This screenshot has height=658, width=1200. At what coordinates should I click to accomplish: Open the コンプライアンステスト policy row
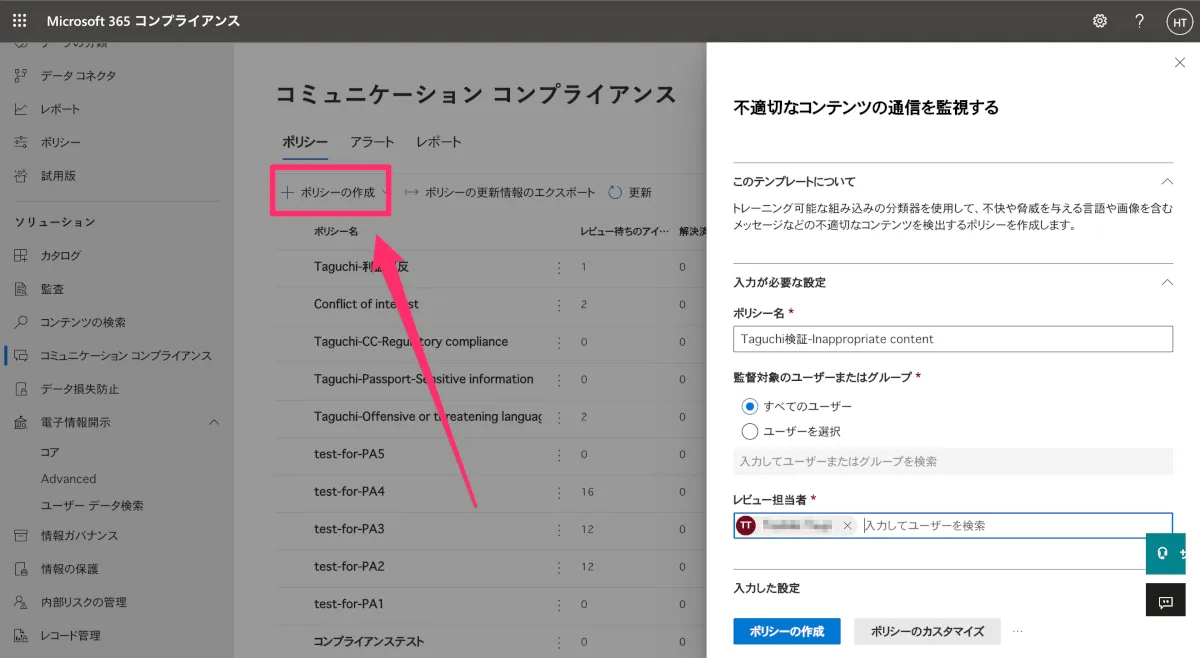tap(369, 642)
